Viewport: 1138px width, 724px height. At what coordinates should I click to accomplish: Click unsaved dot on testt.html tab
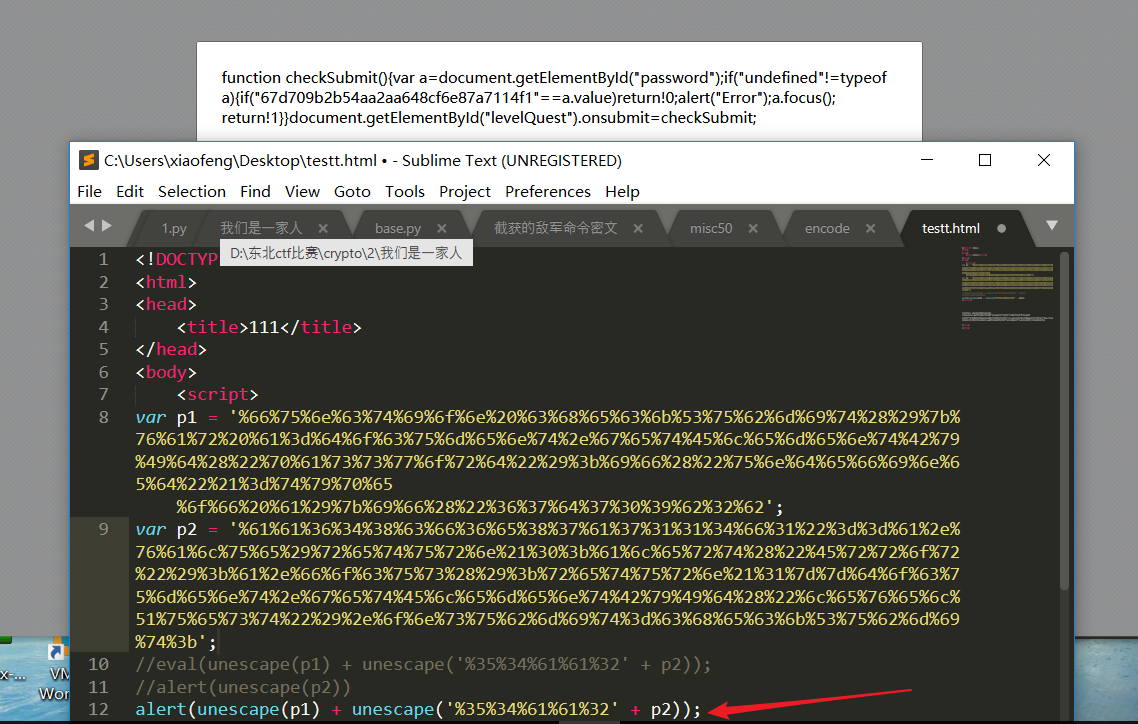[1002, 229]
